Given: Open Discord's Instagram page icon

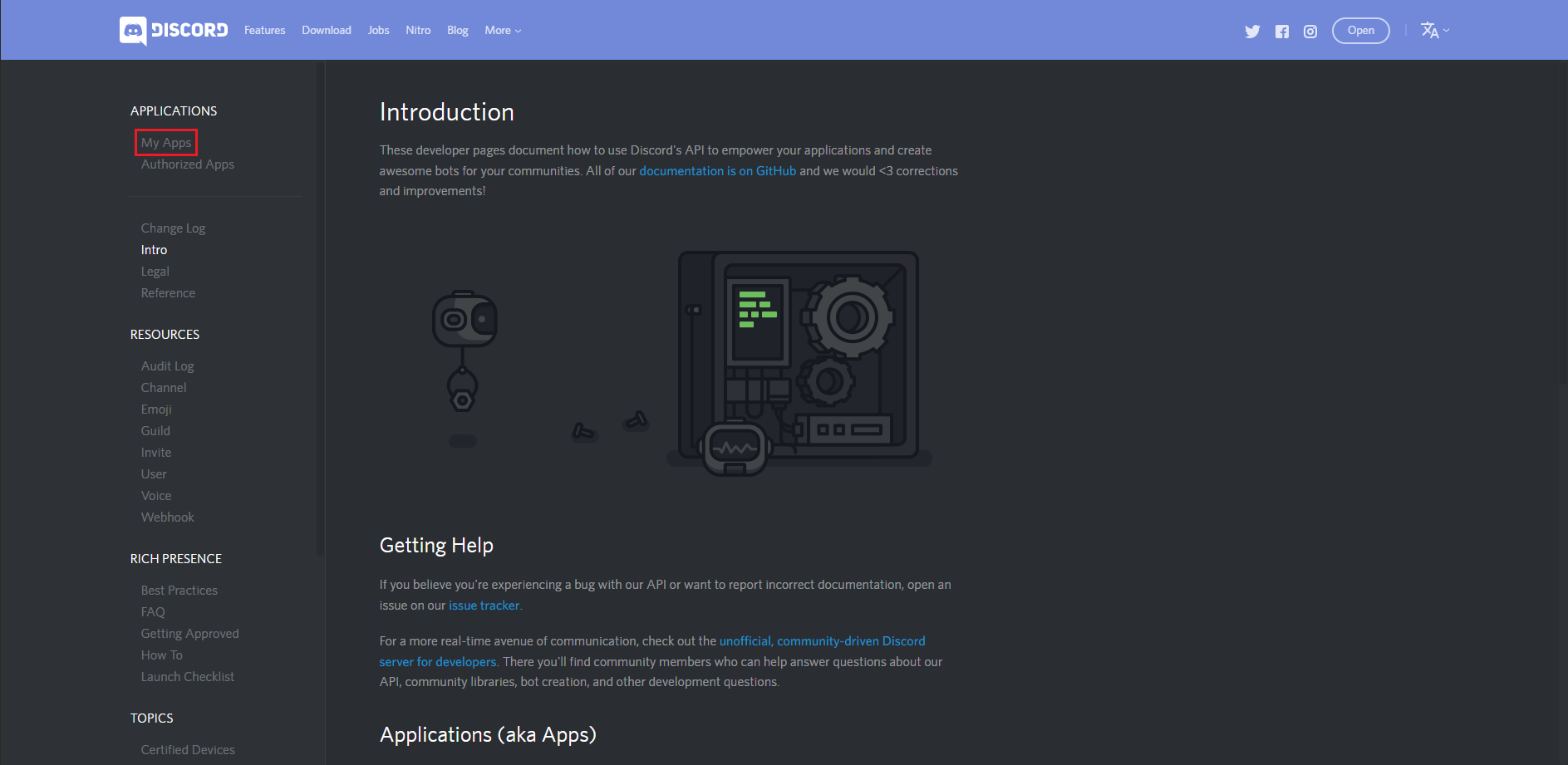Looking at the screenshot, I should (1310, 32).
